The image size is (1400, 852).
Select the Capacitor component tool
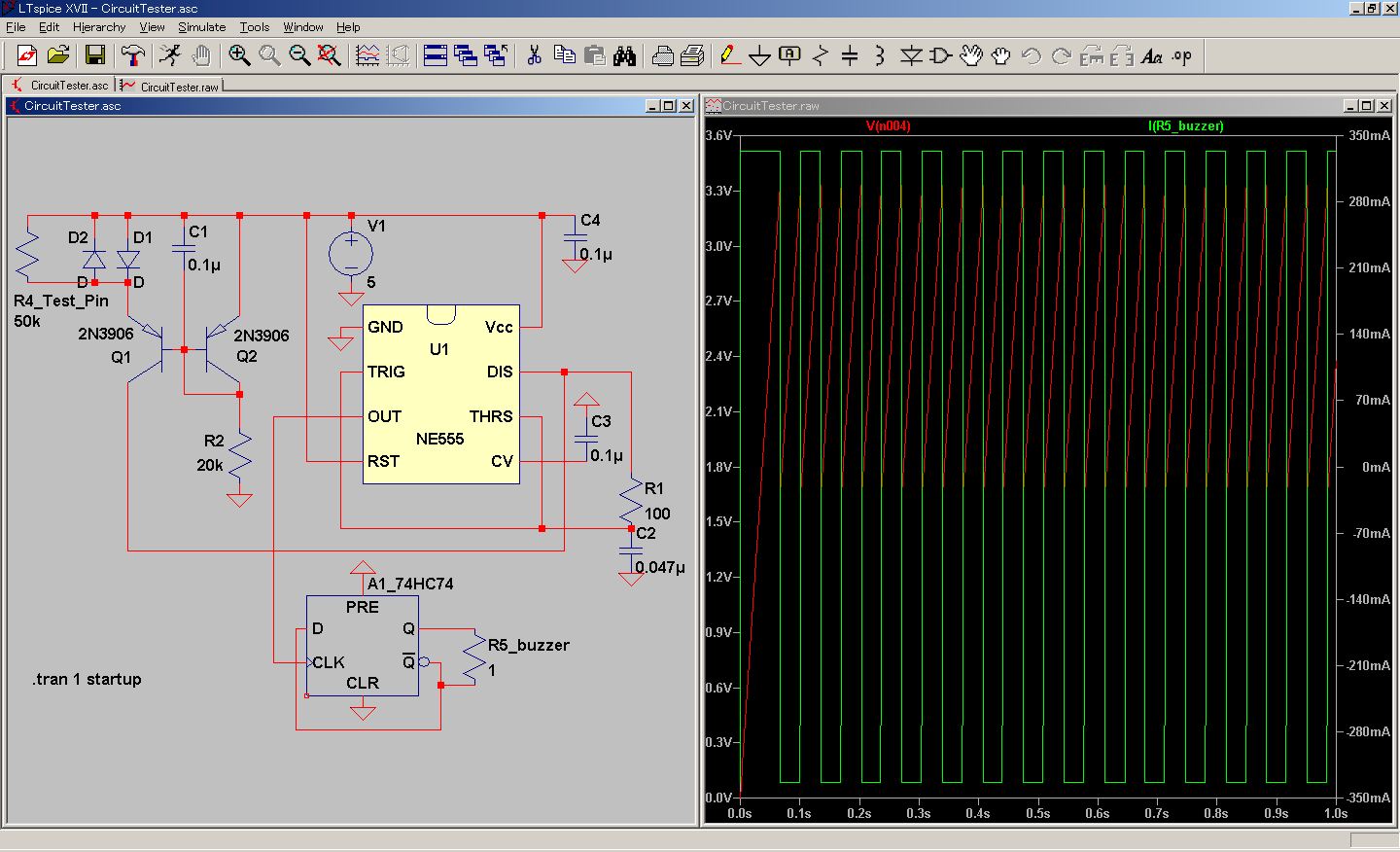(x=849, y=55)
